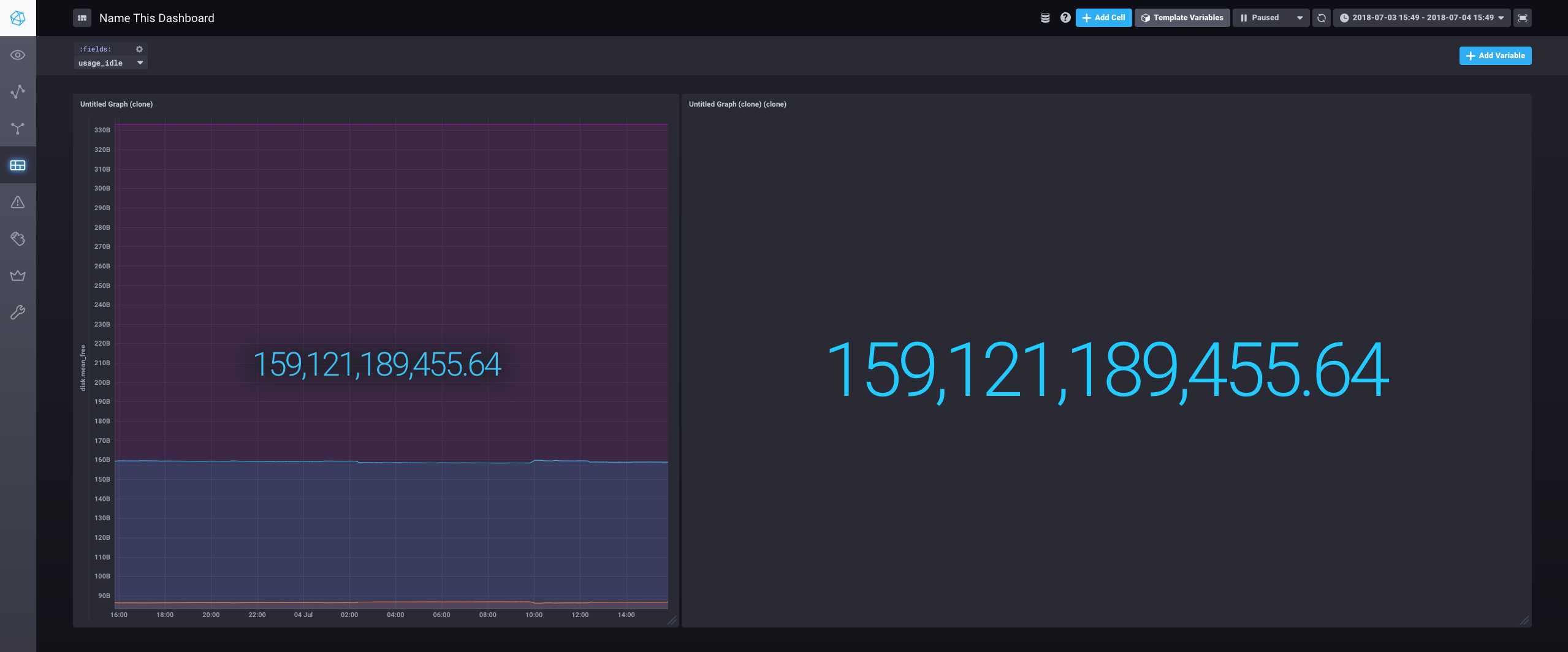Click the database sources icon in header
This screenshot has height=652, width=1568.
(1045, 17)
